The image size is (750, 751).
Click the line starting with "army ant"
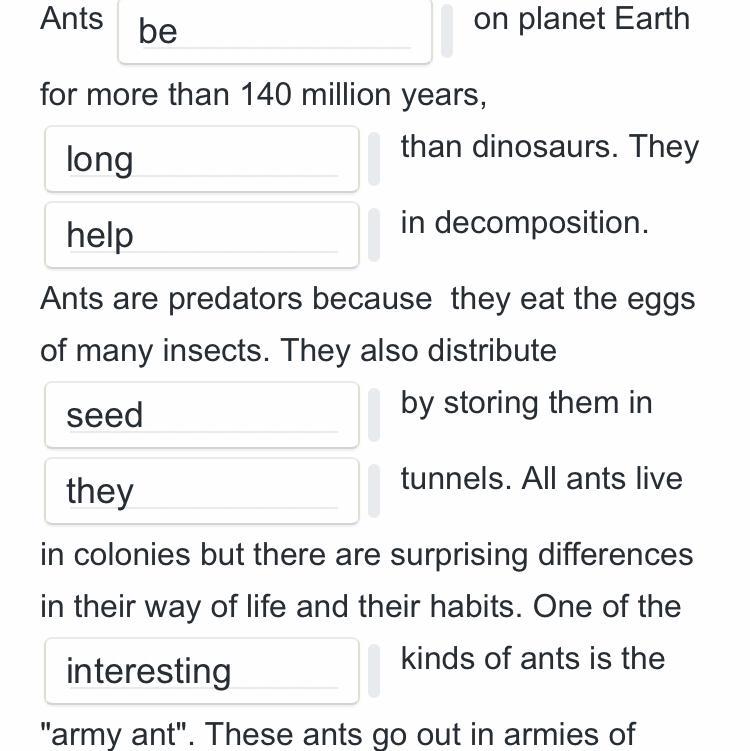tap(338, 735)
